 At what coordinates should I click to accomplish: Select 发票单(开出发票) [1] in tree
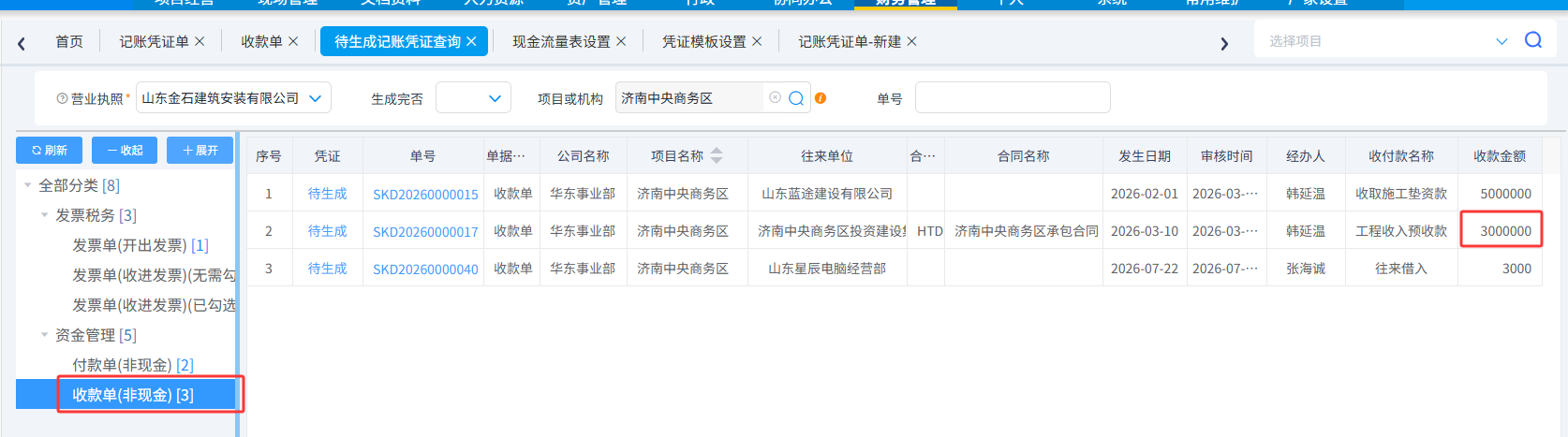[141, 245]
